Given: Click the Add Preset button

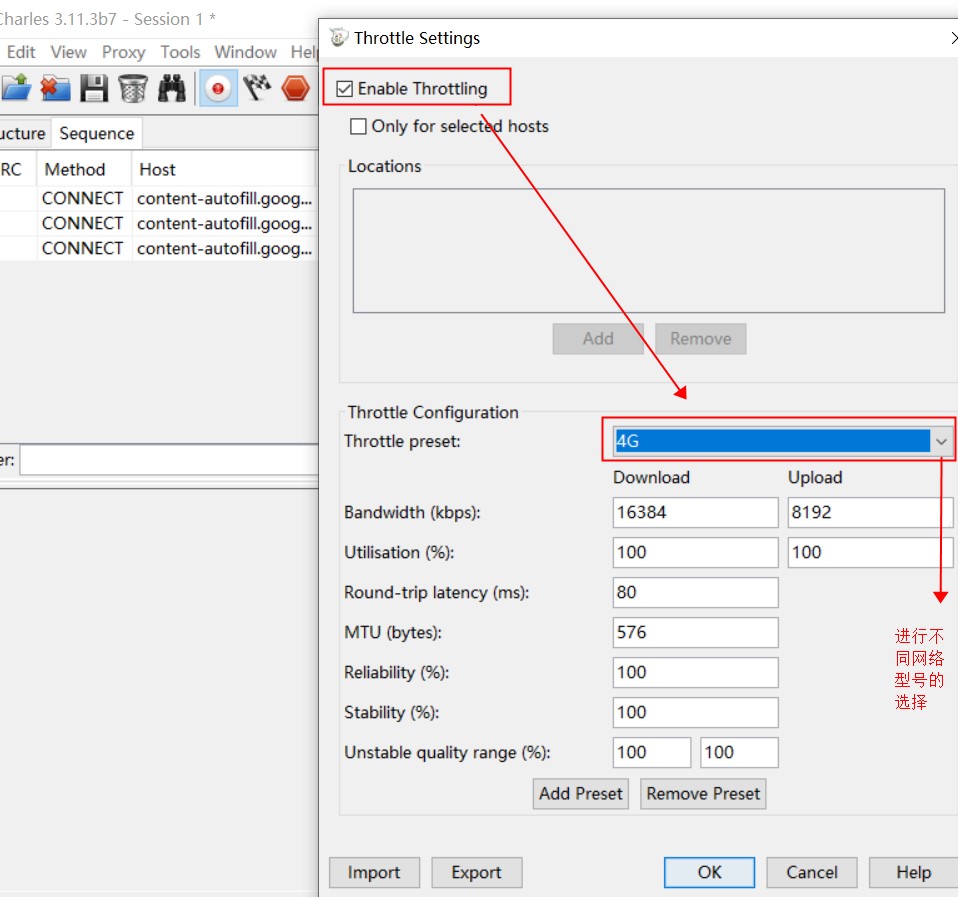Looking at the screenshot, I should click(580, 794).
